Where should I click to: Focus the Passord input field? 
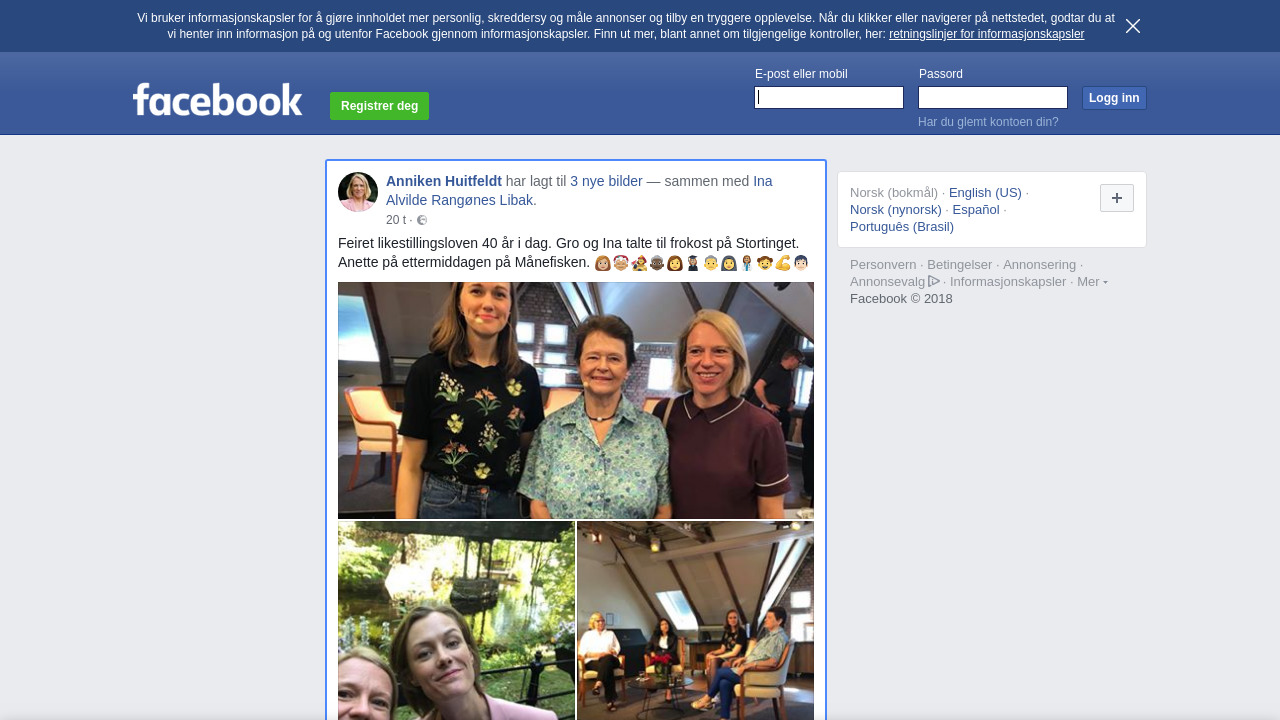pos(993,97)
